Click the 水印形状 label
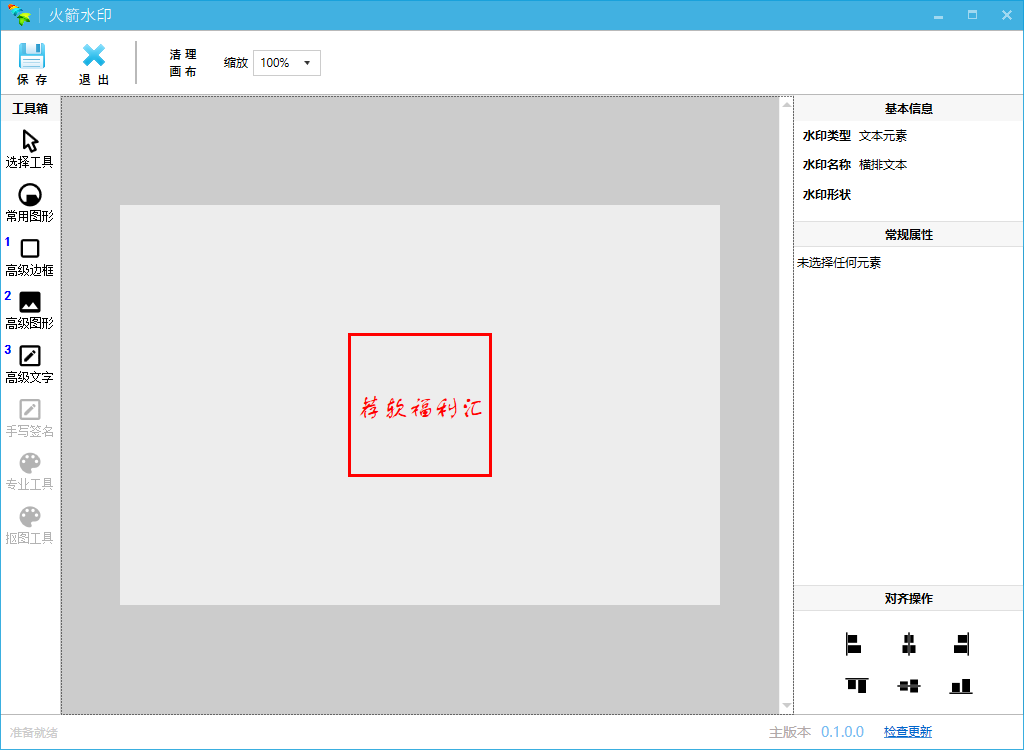1024x750 pixels. (827, 195)
